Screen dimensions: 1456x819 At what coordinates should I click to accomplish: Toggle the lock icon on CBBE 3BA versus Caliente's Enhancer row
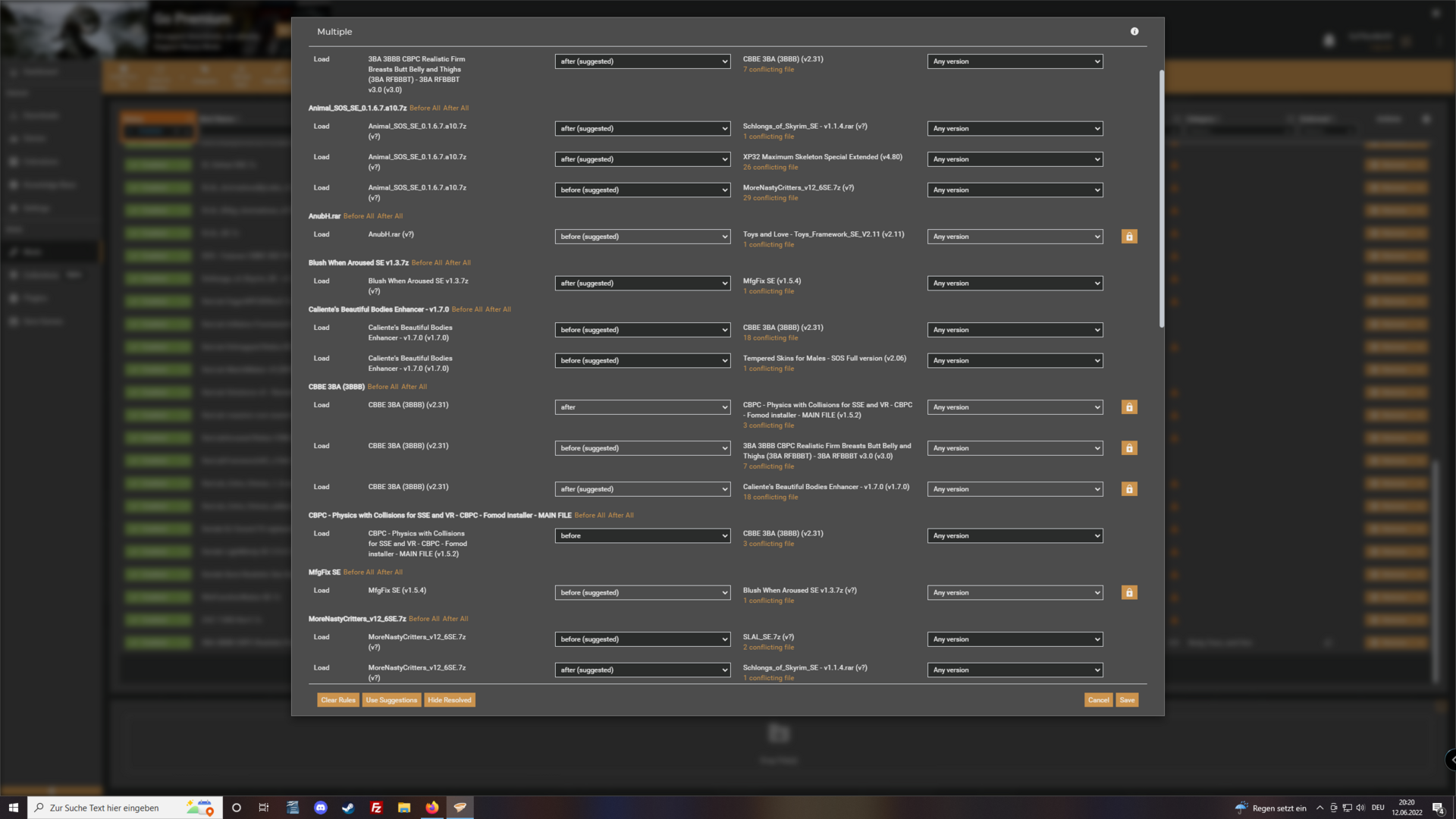click(1129, 489)
